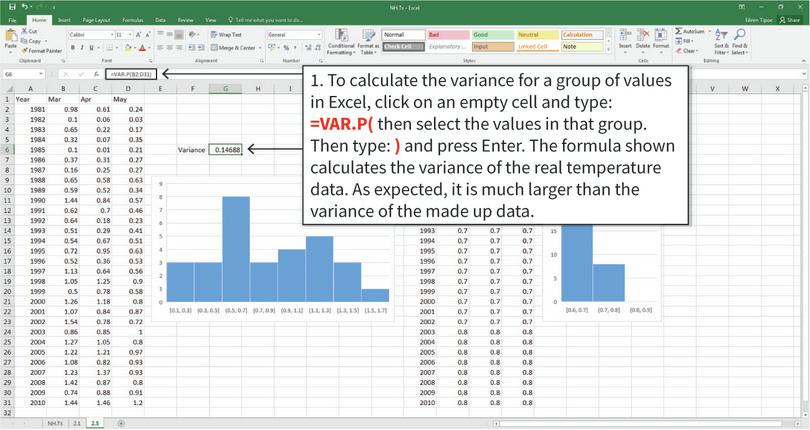
Task: Click the formula bar showing =VAR.P(B2:D31)
Action: click(130, 74)
